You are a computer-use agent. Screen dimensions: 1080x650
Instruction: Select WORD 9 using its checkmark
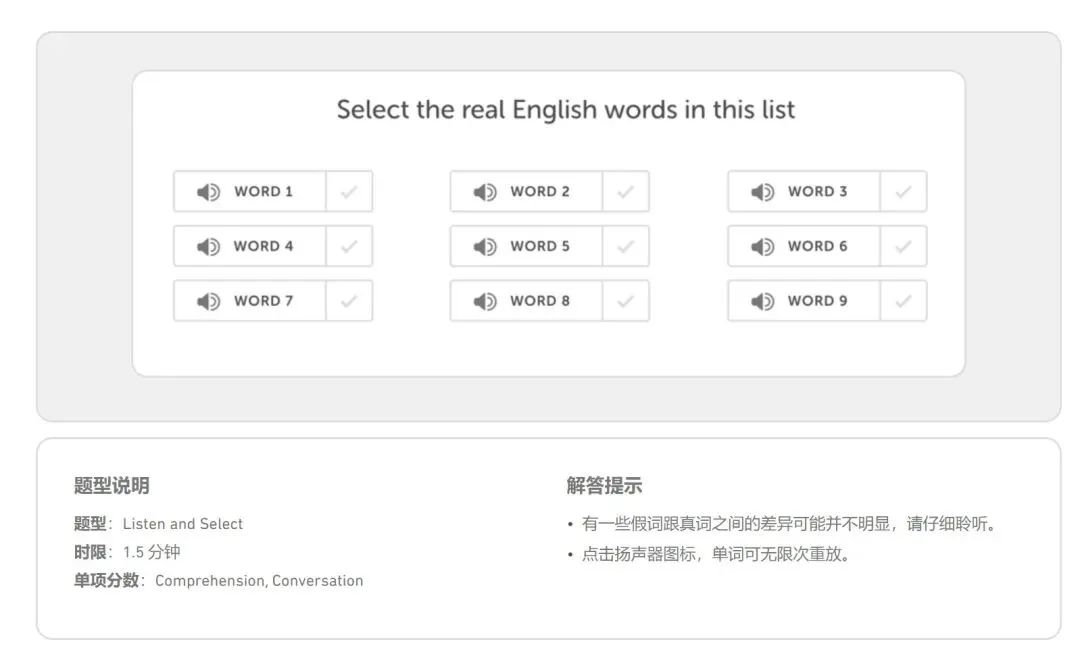[x=903, y=301]
